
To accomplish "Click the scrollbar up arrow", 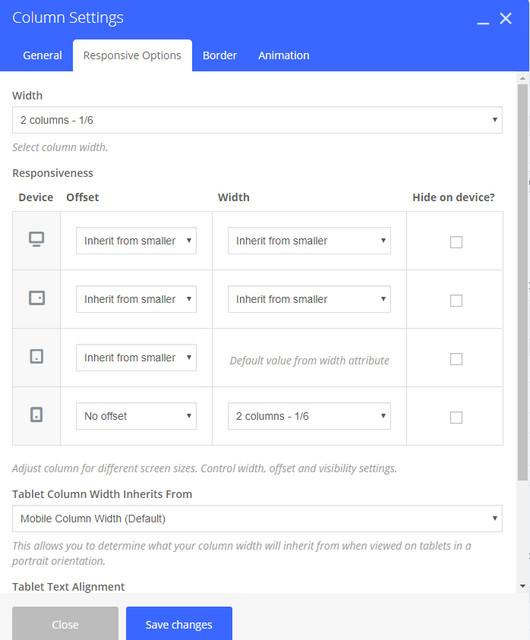I will tap(523, 78).
